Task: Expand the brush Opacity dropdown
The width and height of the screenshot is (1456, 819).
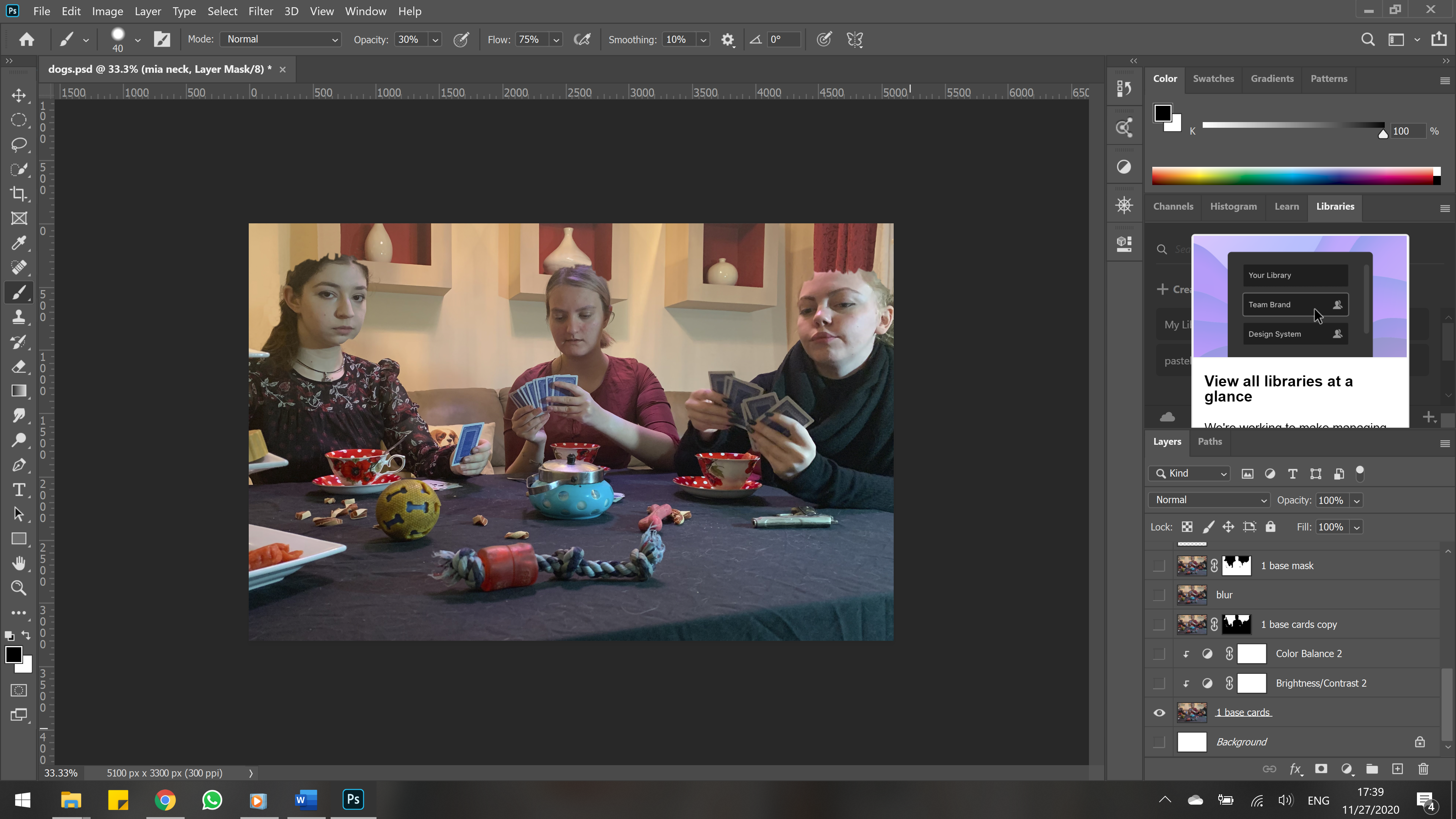Action: pos(435,40)
